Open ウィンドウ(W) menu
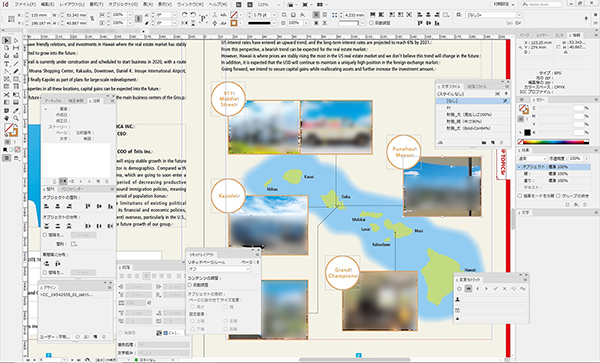600x363 pixels. click(x=191, y=4)
